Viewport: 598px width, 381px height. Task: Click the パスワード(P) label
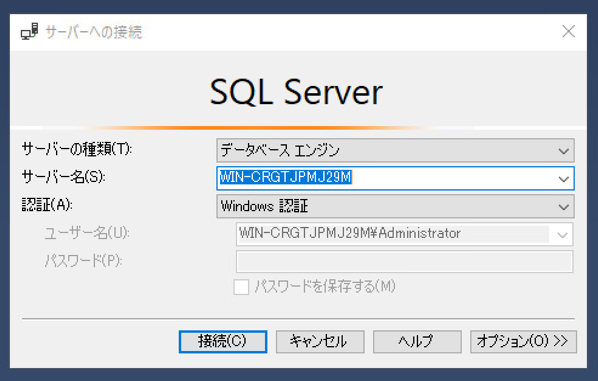[84, 261]
